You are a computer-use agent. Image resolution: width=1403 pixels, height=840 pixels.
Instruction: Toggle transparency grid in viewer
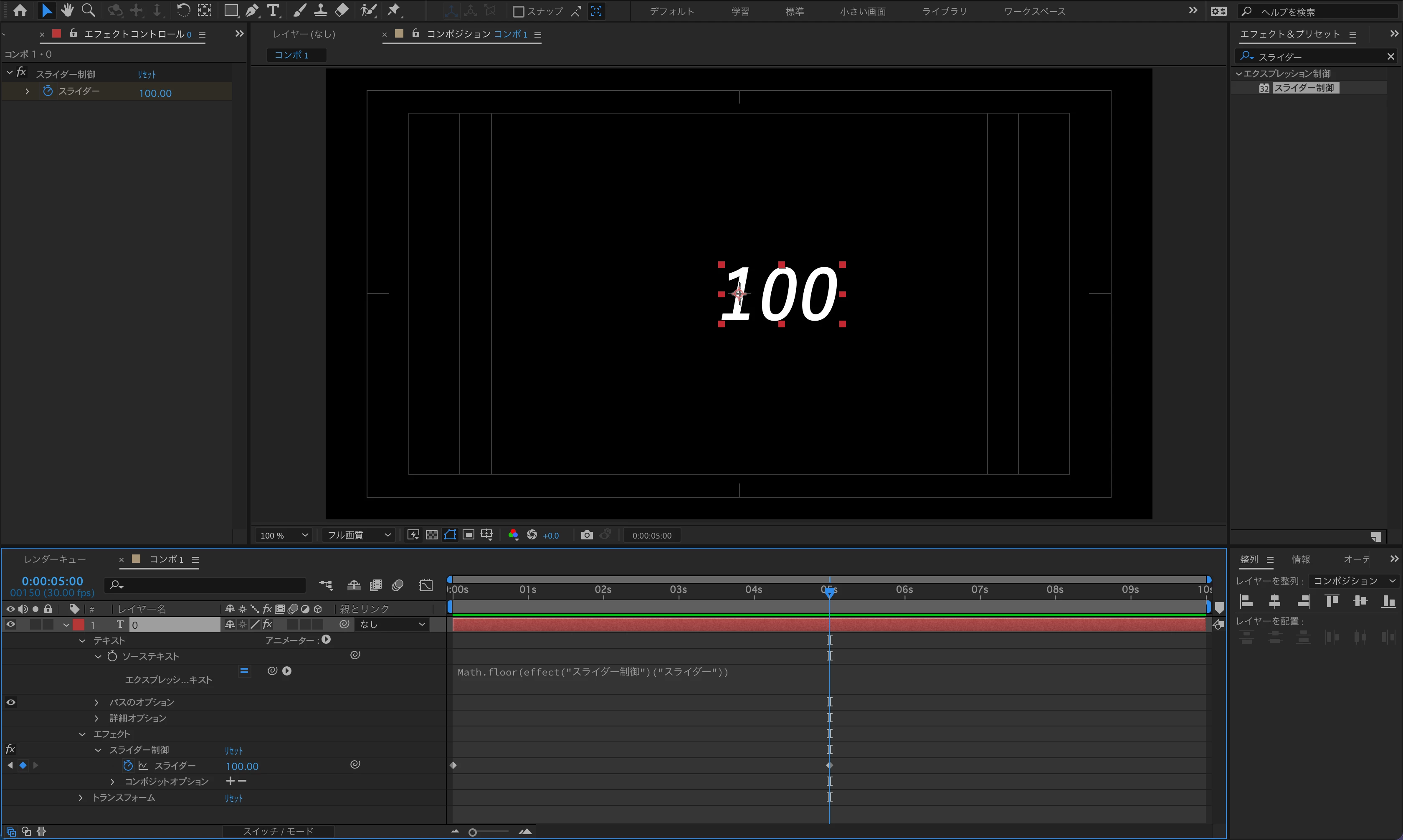(431, 535)
